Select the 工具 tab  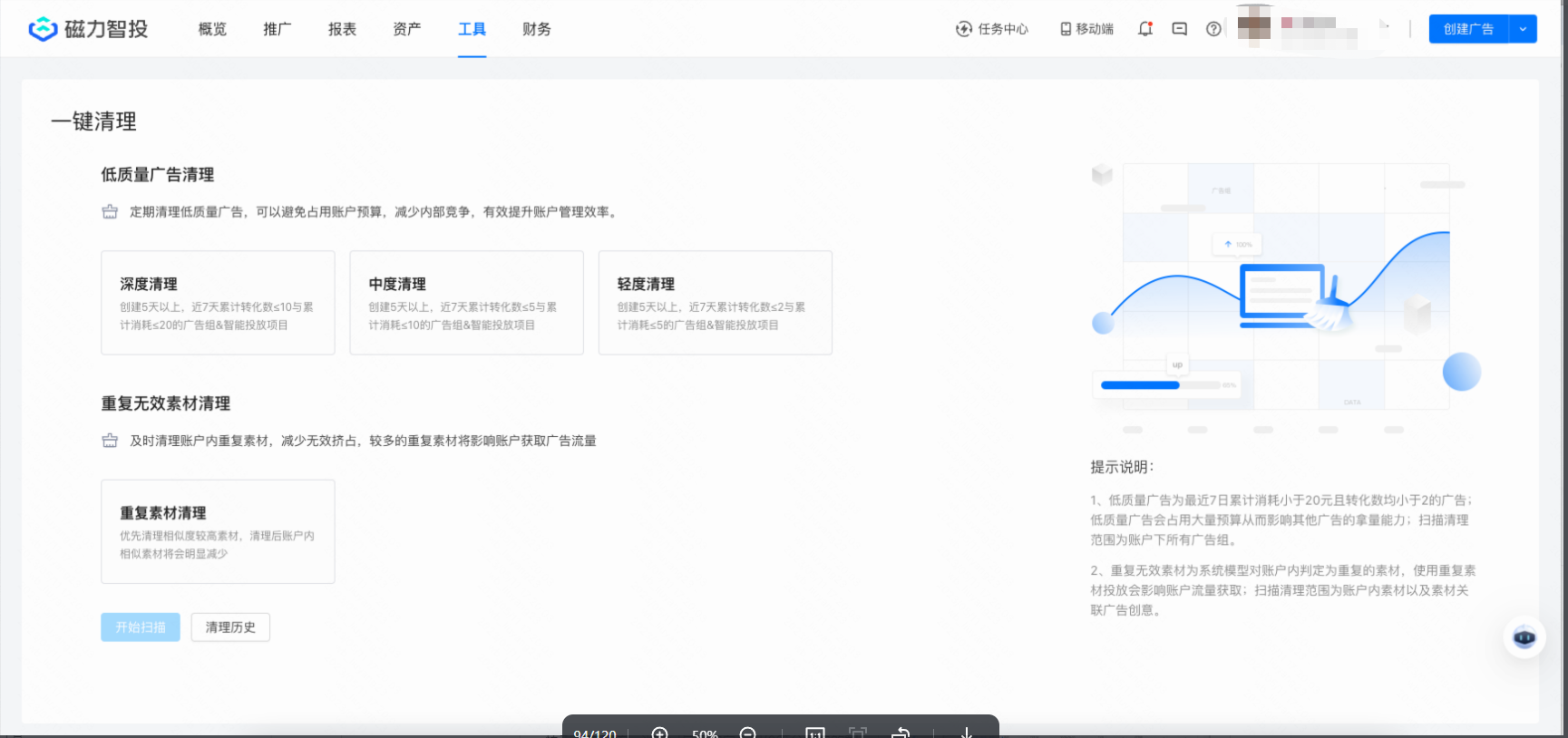472,29
